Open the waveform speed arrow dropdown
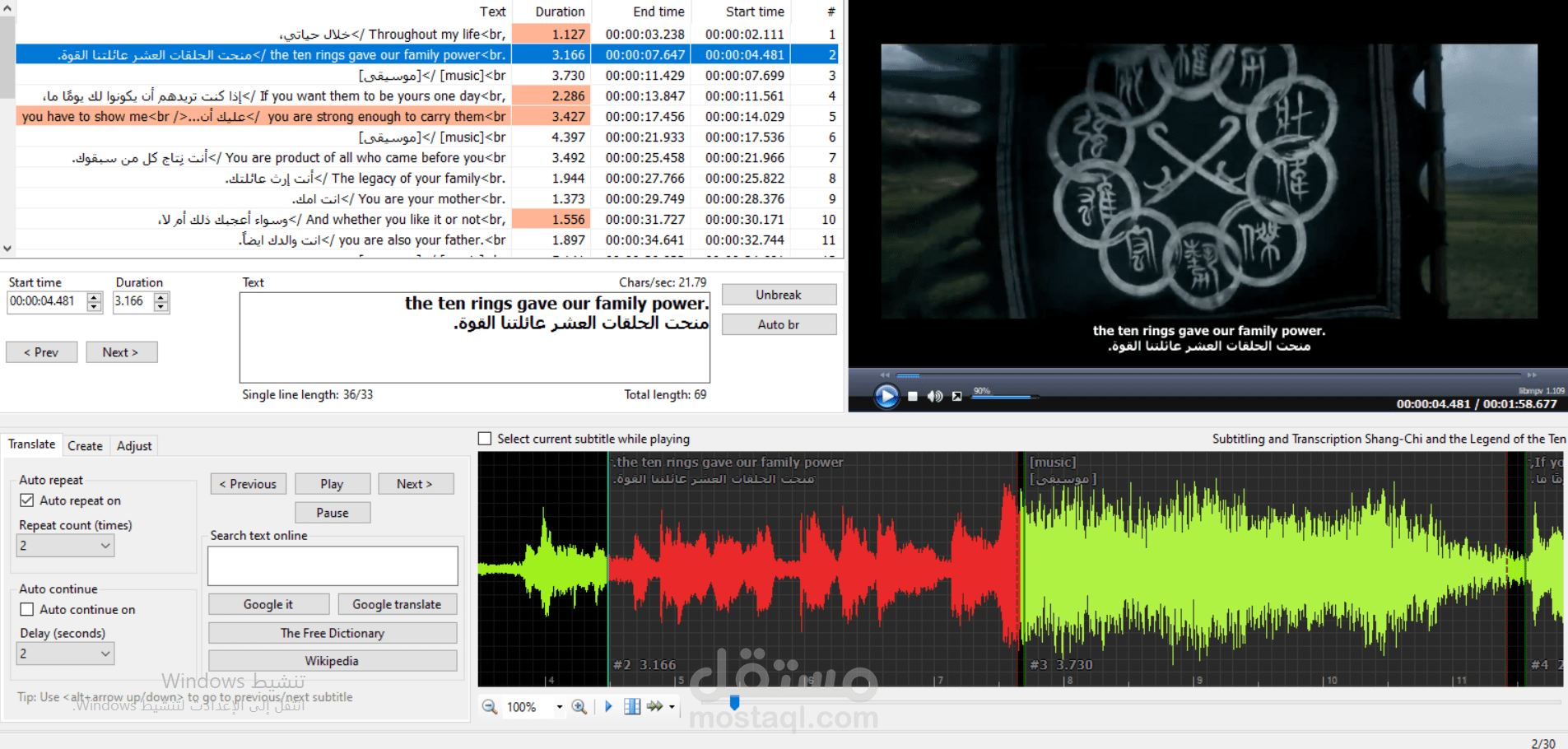This screenshot has width=1568, height=749. pos(672,707)
